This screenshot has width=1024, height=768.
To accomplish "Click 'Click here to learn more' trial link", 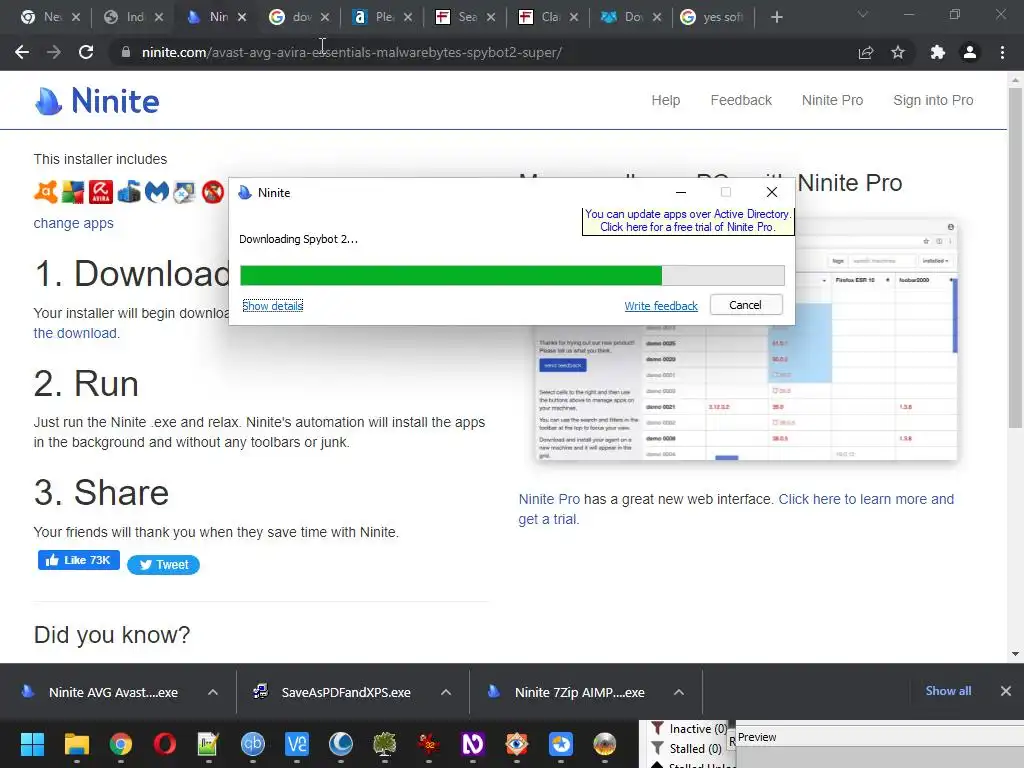I will point(866,499).
